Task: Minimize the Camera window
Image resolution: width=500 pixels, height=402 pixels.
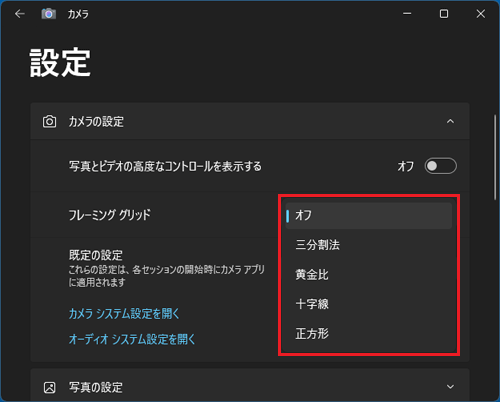Action: (x=407, y=14)
